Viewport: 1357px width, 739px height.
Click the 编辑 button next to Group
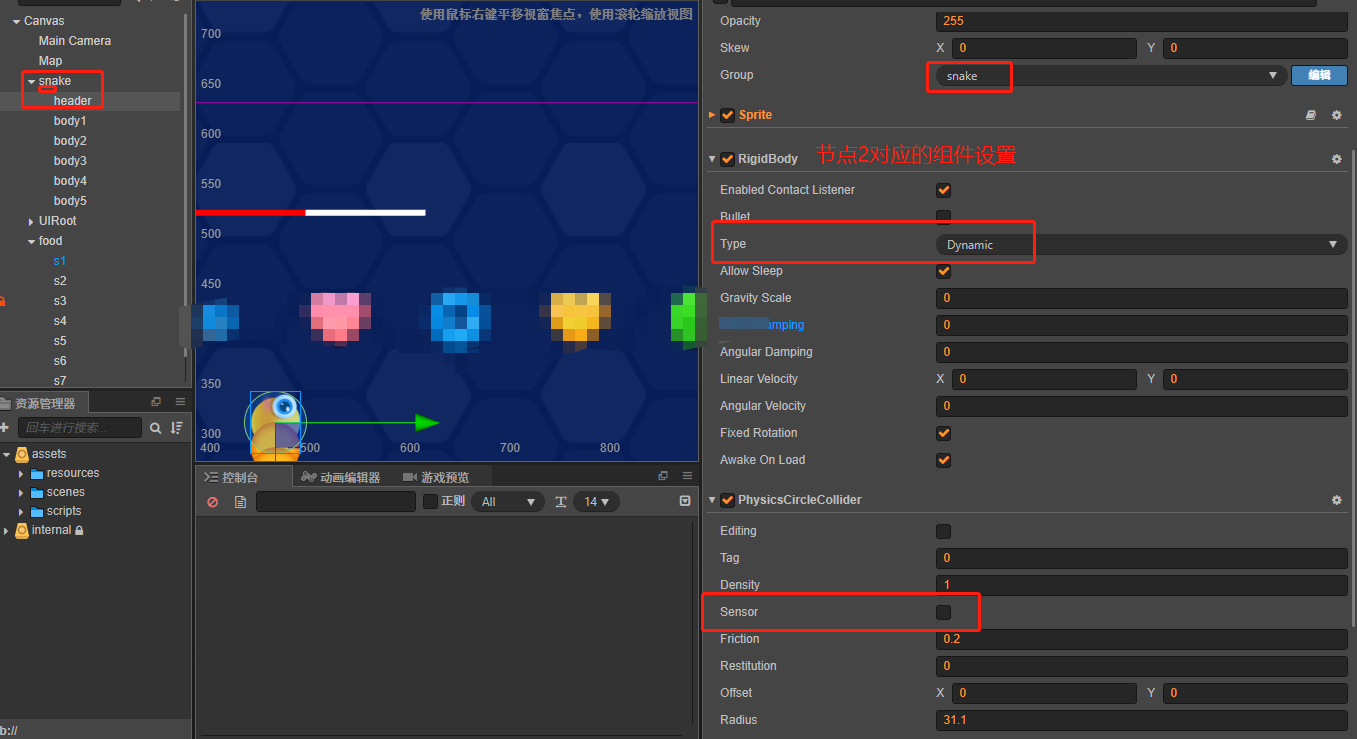point(1319,76)
